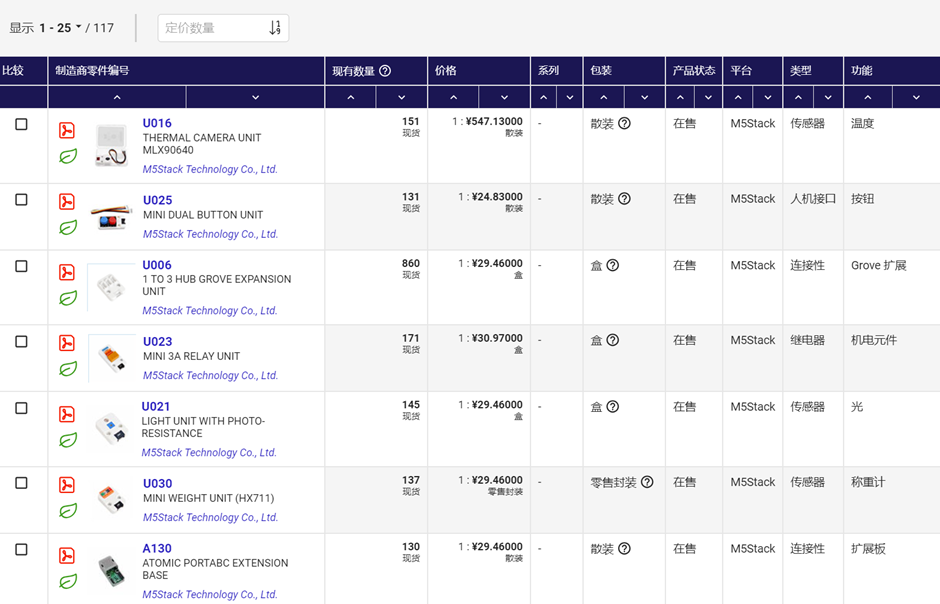The image size is (940, 604).
Task: Sort 现有数量 column descending with down arrow
Action: pos(401,97)
